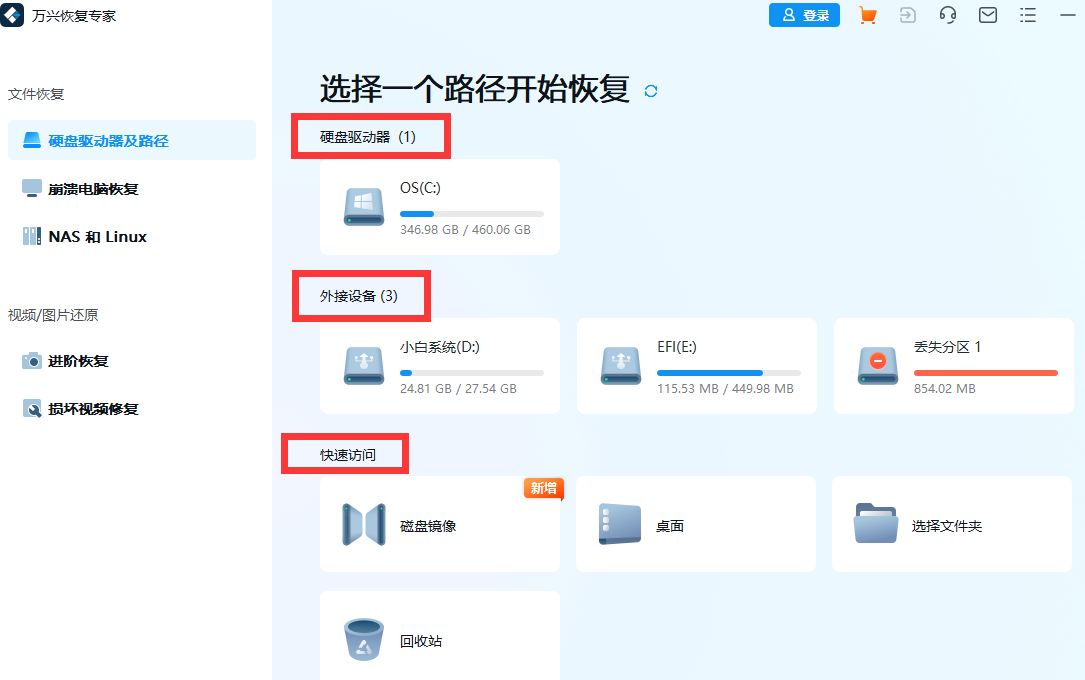Click the 登录 login button

(x=804, y=15)
